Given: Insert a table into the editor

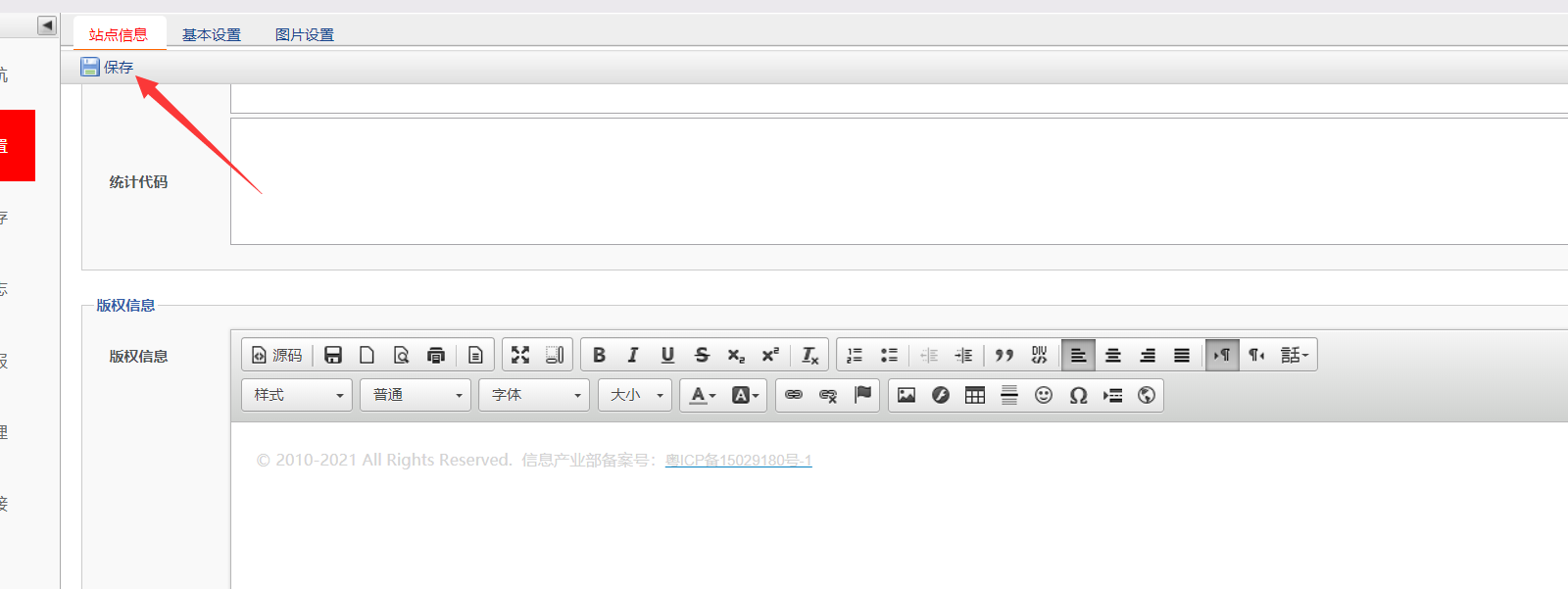Looking at the screenshot, I should tap(975, 395).
